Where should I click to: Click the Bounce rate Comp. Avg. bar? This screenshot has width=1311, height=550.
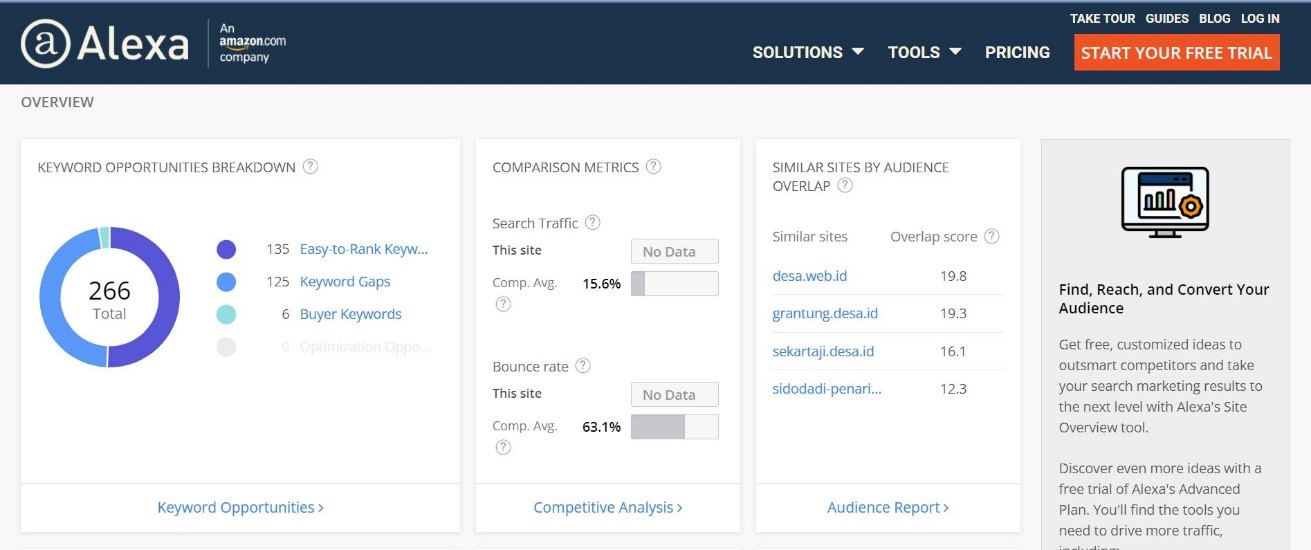(x=674, y=426)
